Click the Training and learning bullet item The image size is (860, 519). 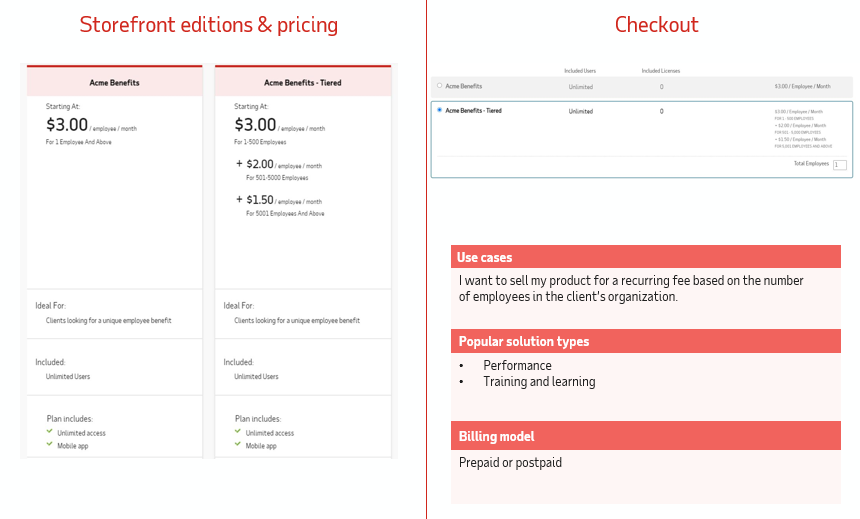coord(539,381)
